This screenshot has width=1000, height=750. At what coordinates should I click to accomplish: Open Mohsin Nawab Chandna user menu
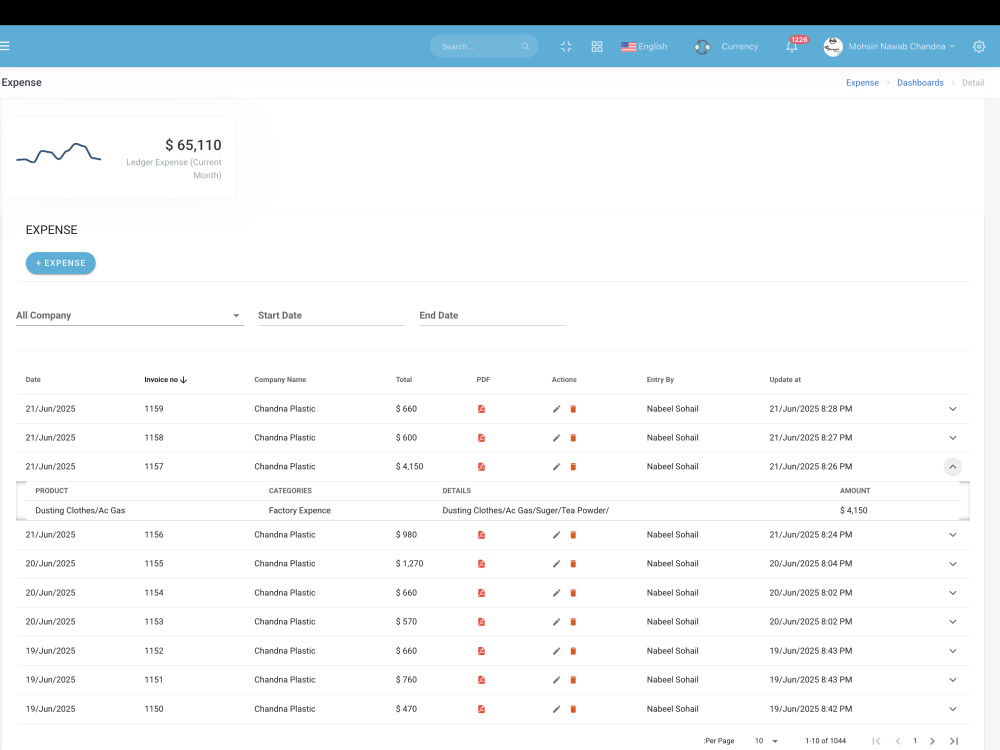(x=889, y=47)
